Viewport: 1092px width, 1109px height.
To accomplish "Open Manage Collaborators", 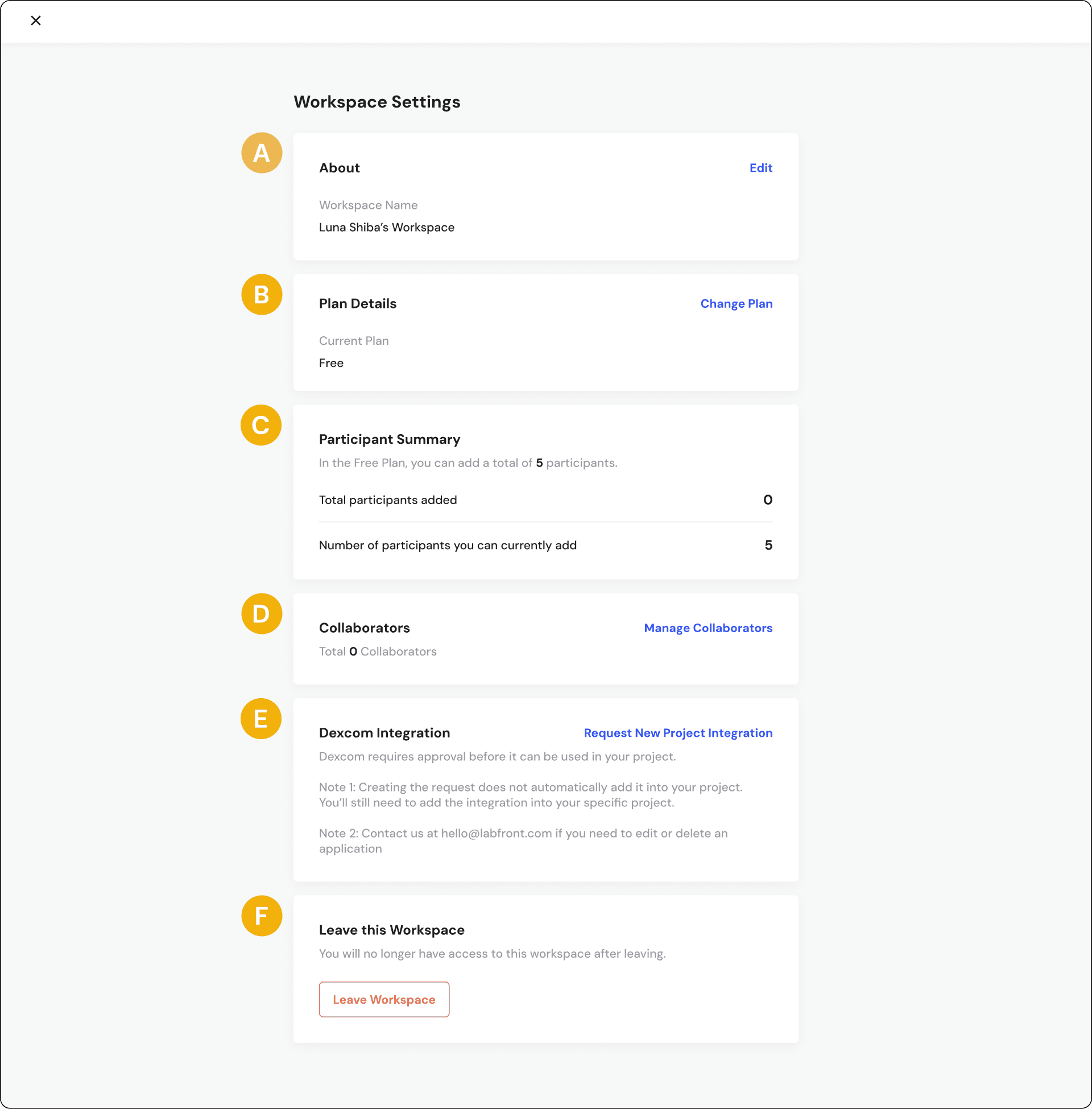I will (x=708, y=628).
